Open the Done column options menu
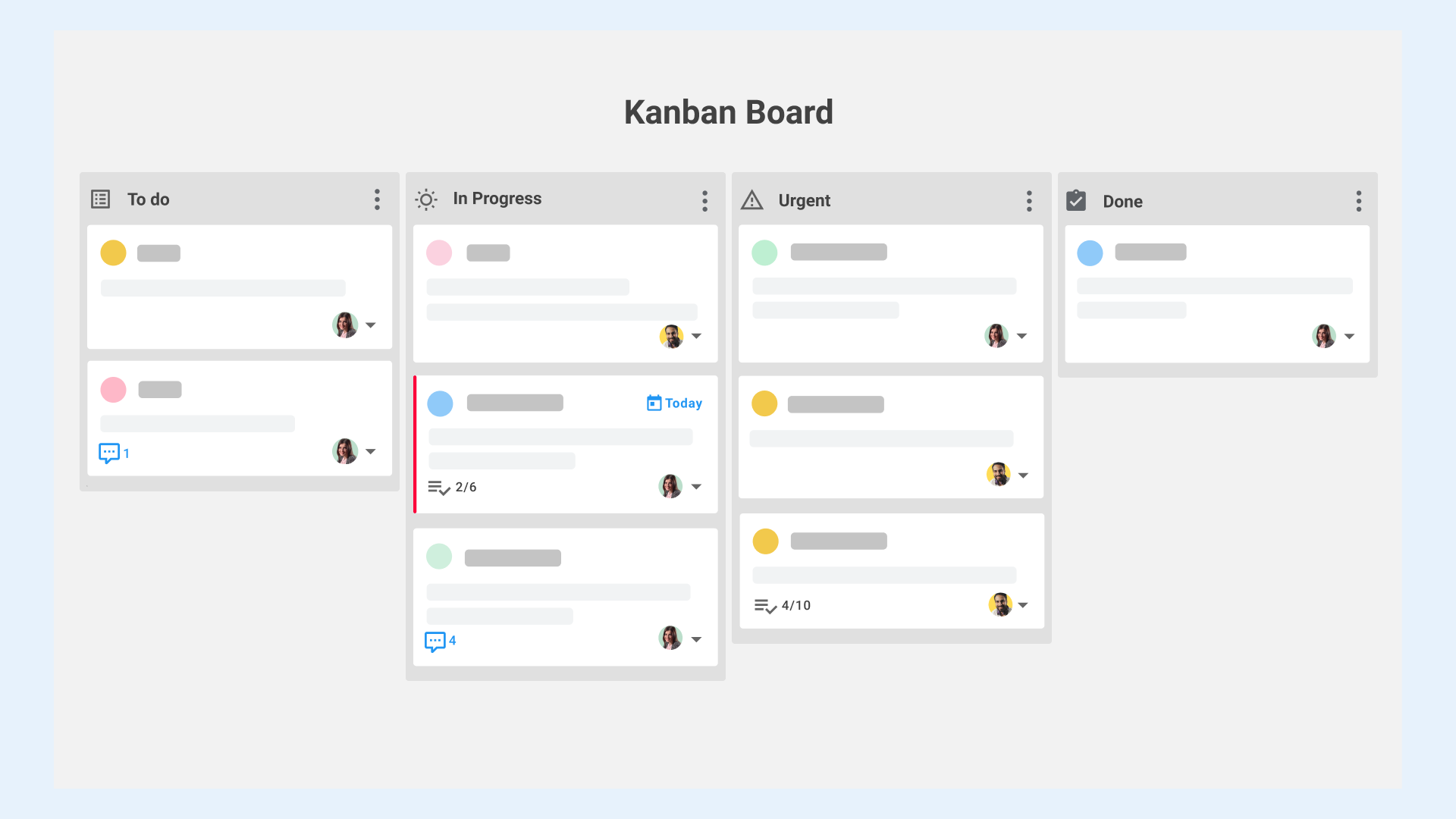This screenshot has width=1456, height=819. 1359,201
